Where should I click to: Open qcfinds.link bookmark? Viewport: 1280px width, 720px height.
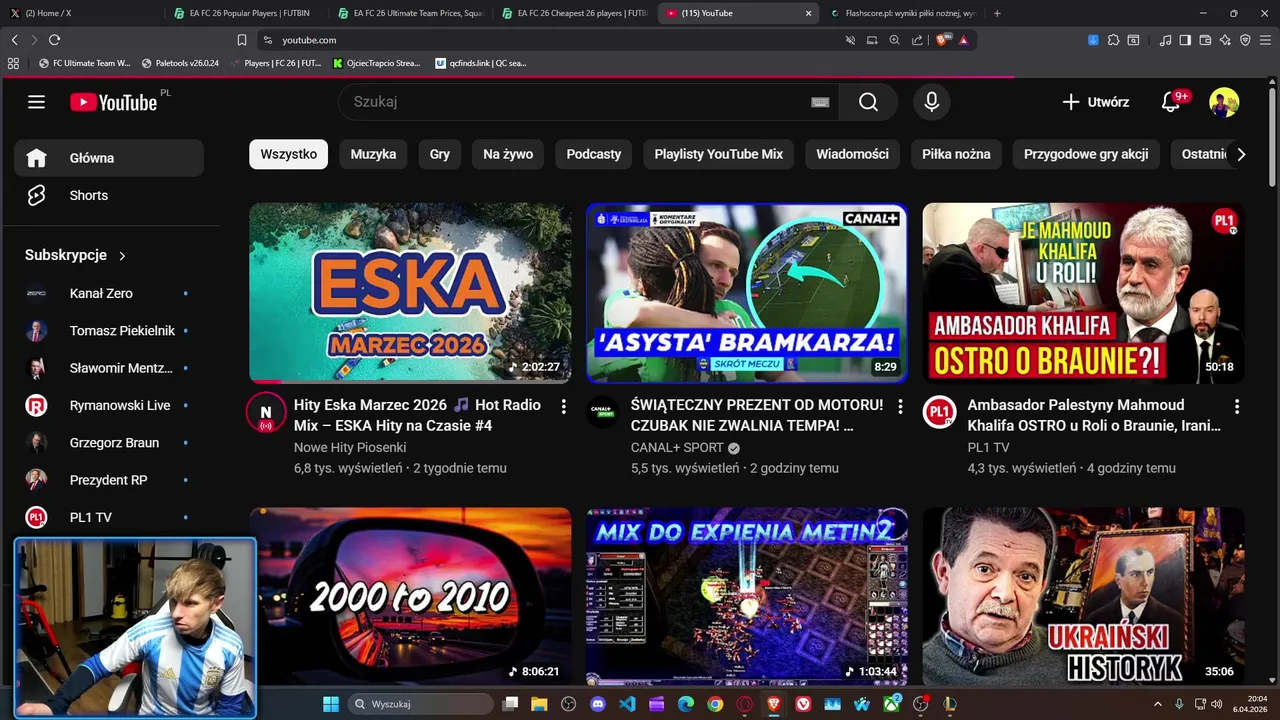480,63
